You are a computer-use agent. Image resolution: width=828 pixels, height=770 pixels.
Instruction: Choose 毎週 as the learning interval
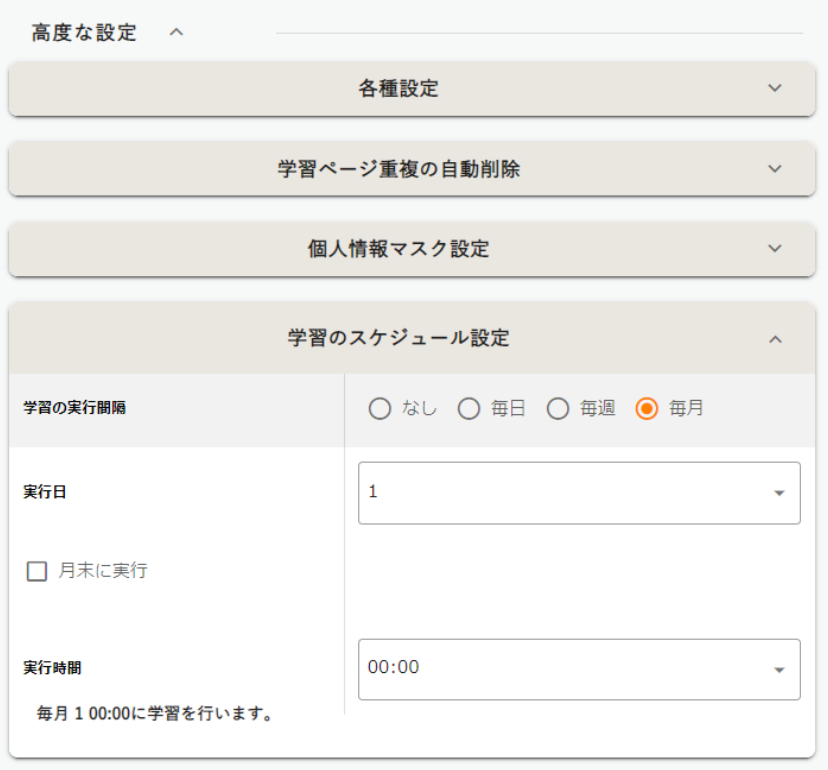tap(558, 409)
